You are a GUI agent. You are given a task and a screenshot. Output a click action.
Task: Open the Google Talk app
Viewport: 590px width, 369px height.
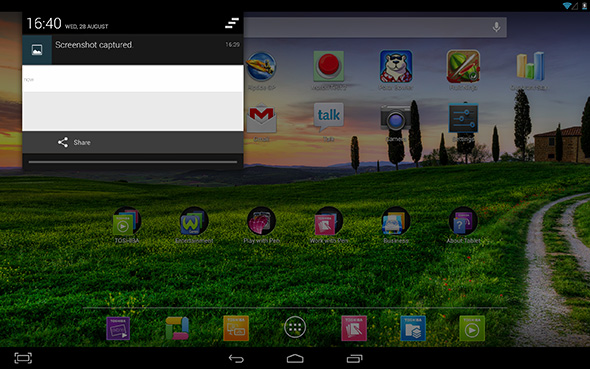click(x=328, y=117)
